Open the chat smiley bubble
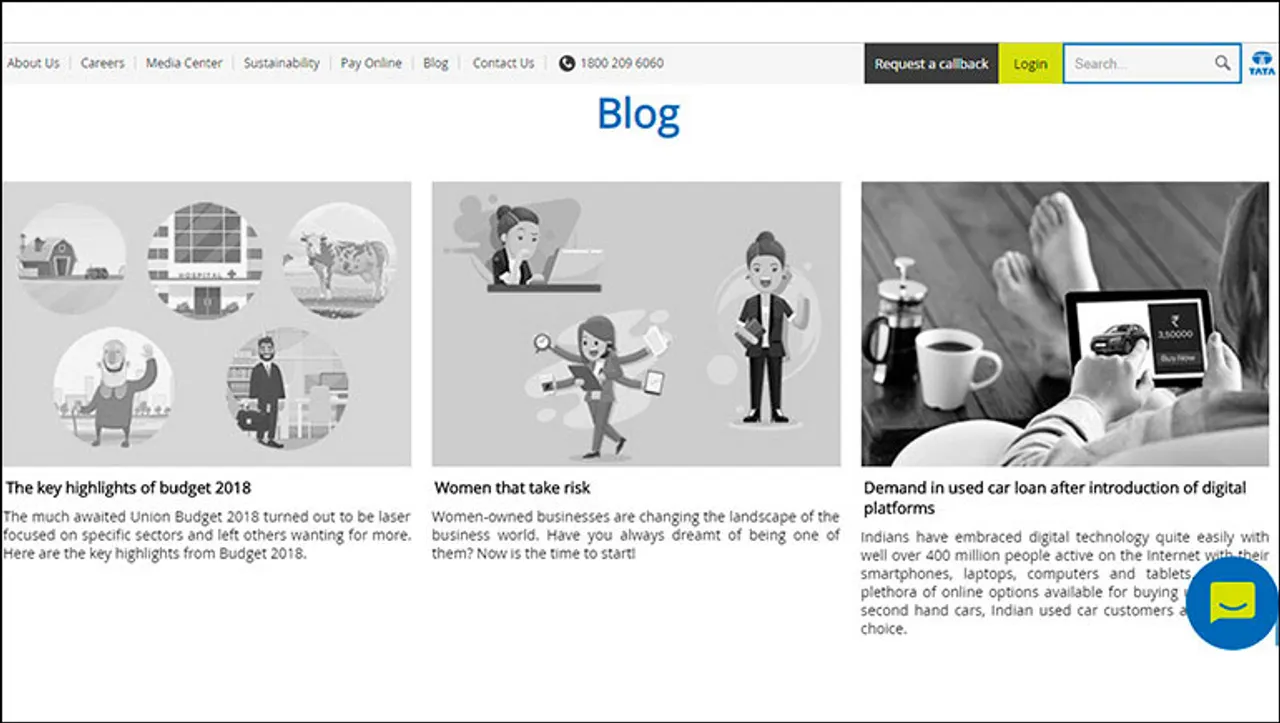Screen dimensions: 1280x723 point(1233,603)
